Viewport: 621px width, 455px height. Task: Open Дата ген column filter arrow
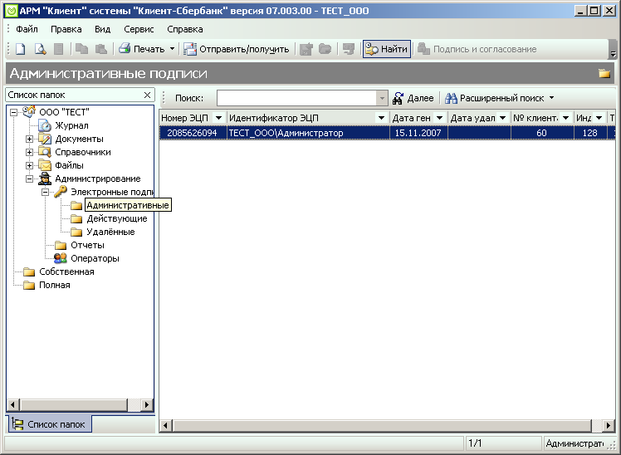tap(439, 118)
